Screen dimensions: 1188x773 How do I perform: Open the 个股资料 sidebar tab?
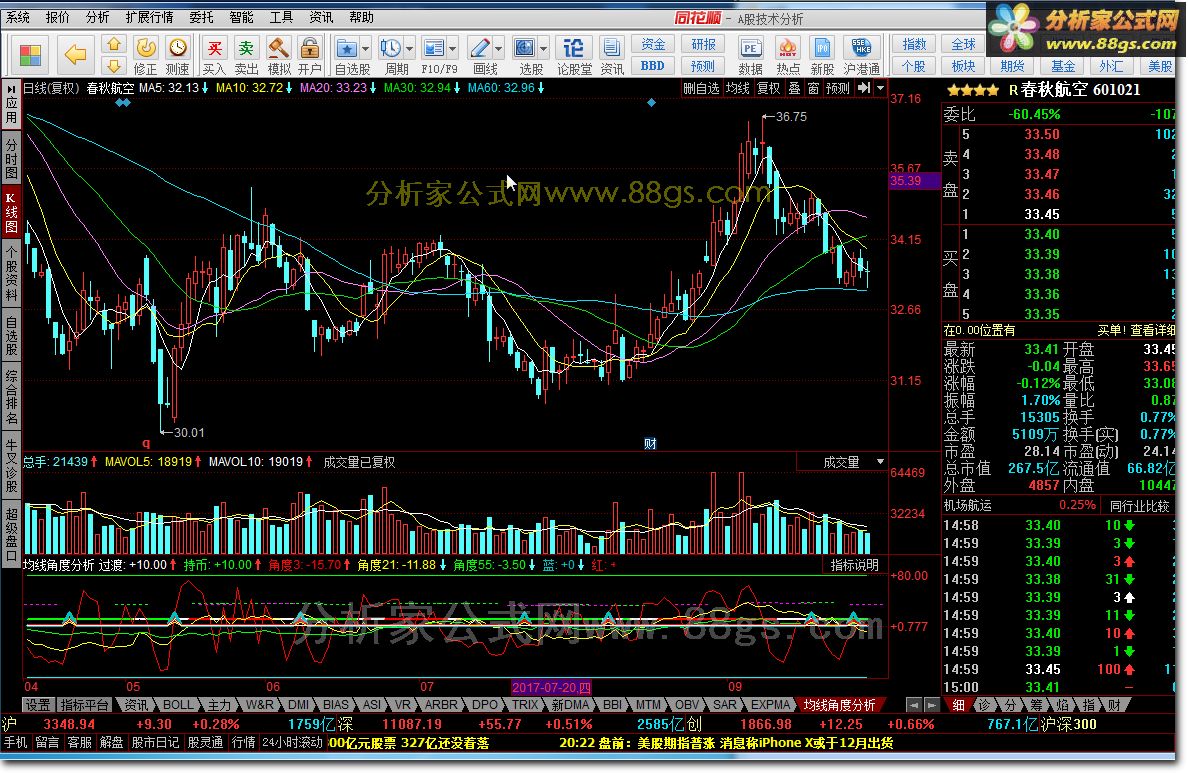tap(11, 274)
